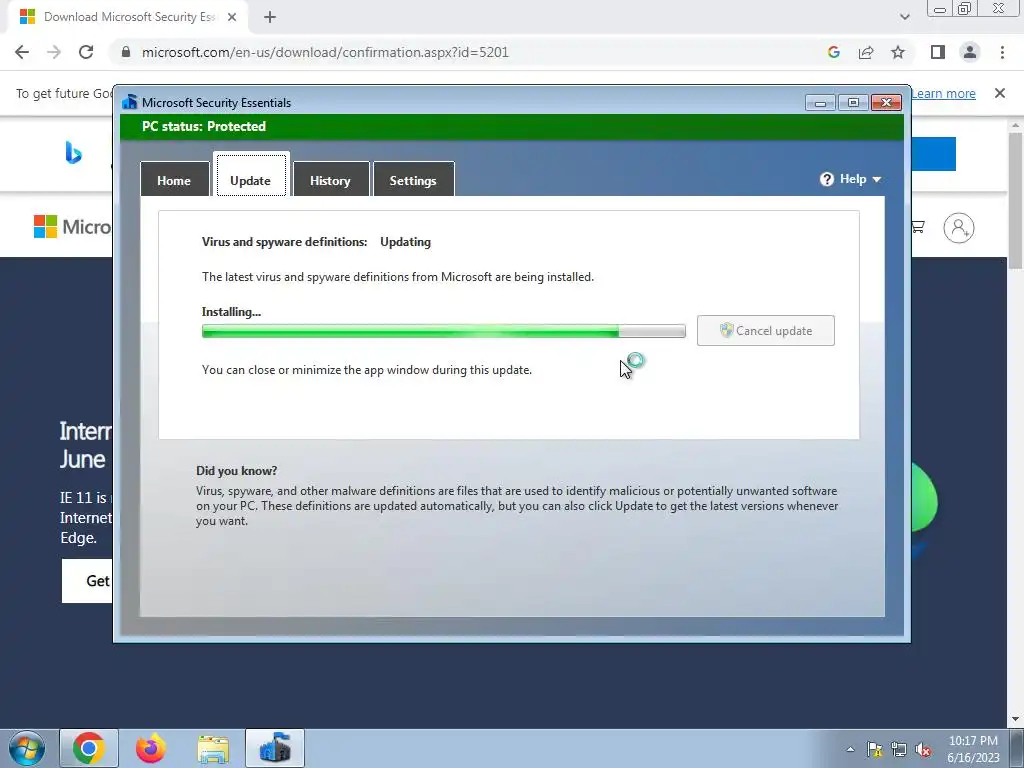Screen dimensions: 1024x768
Task: Forward button in Chrome toolbar
Action: pyautogui.click(x=54, y=52)
